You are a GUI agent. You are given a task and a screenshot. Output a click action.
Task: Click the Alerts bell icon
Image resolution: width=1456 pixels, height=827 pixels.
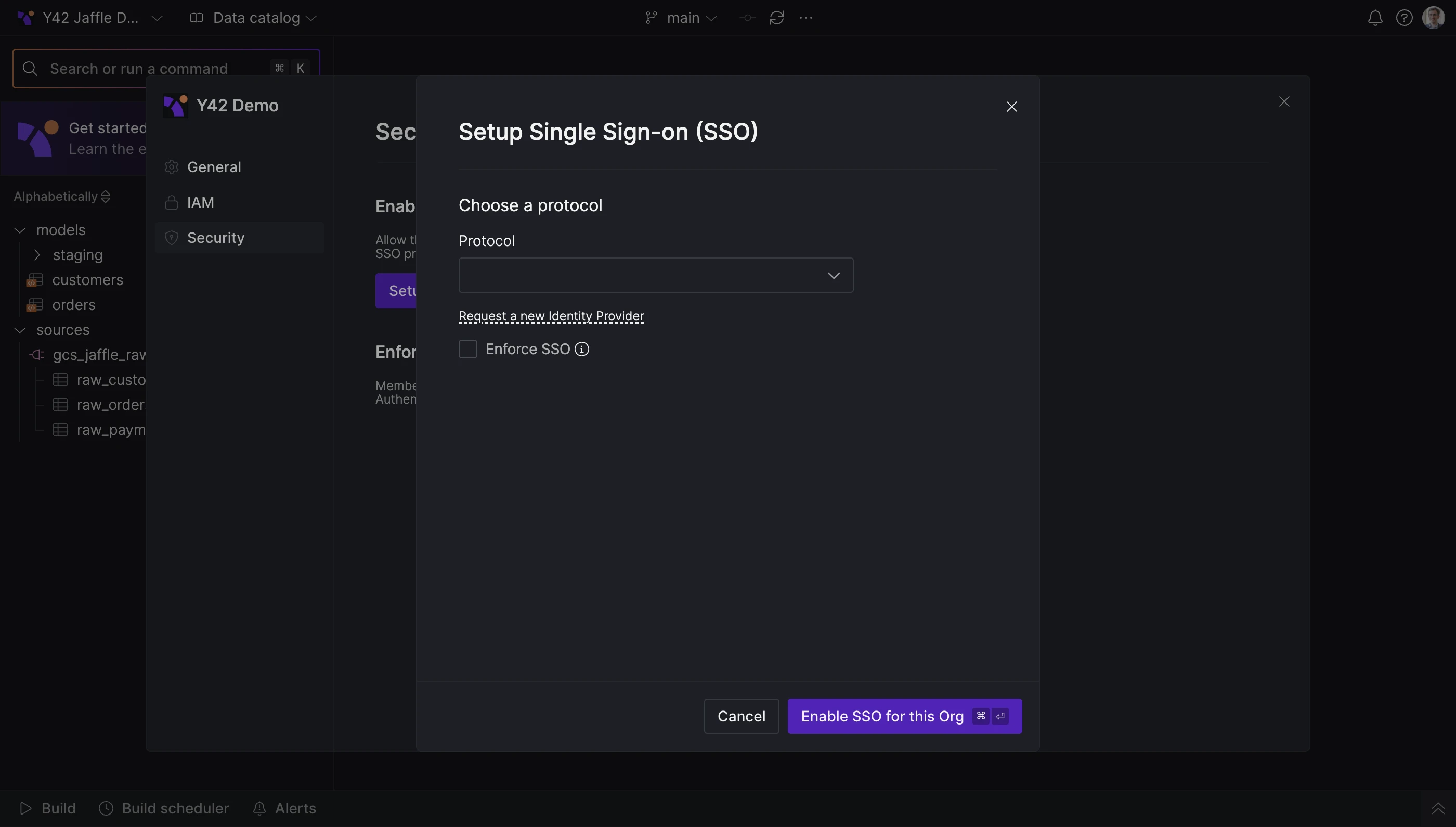click(259, 808)
